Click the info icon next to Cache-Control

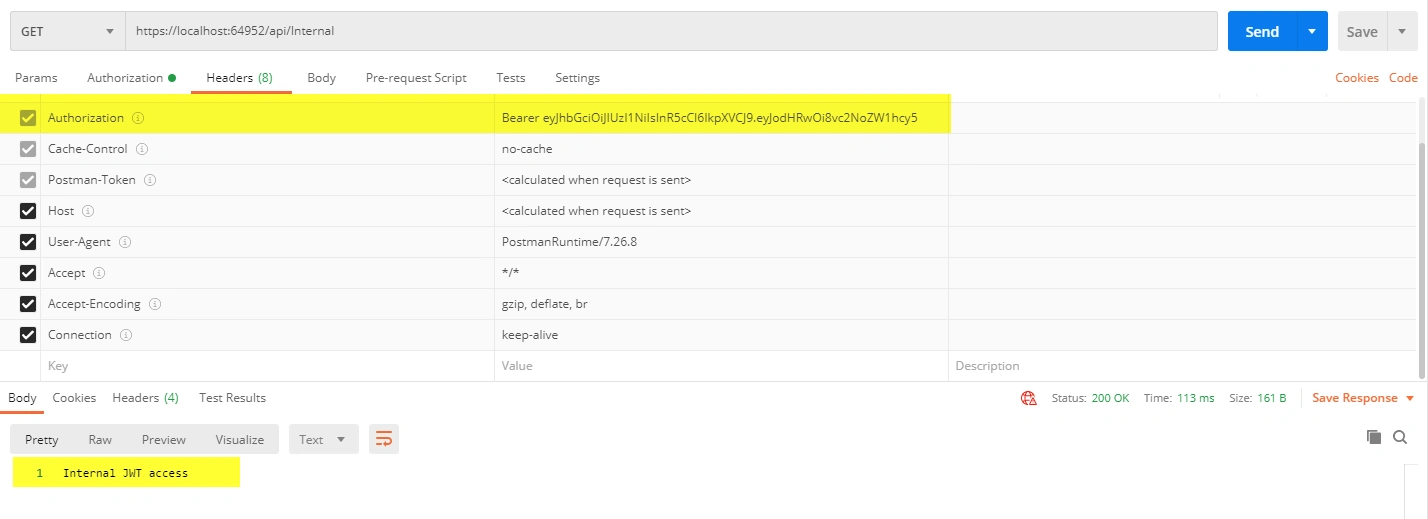click(142, 149)
